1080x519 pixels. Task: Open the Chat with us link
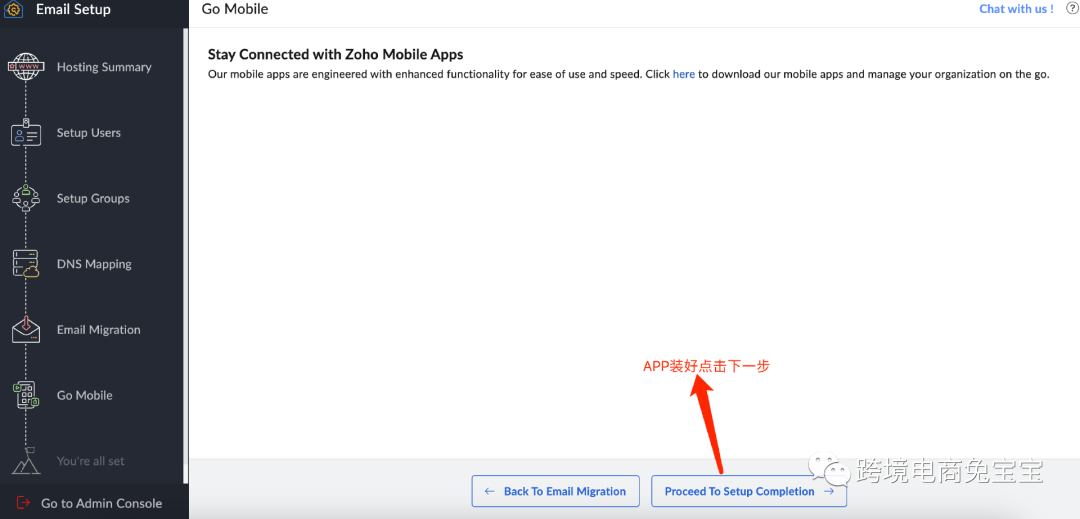point(1016,9)
